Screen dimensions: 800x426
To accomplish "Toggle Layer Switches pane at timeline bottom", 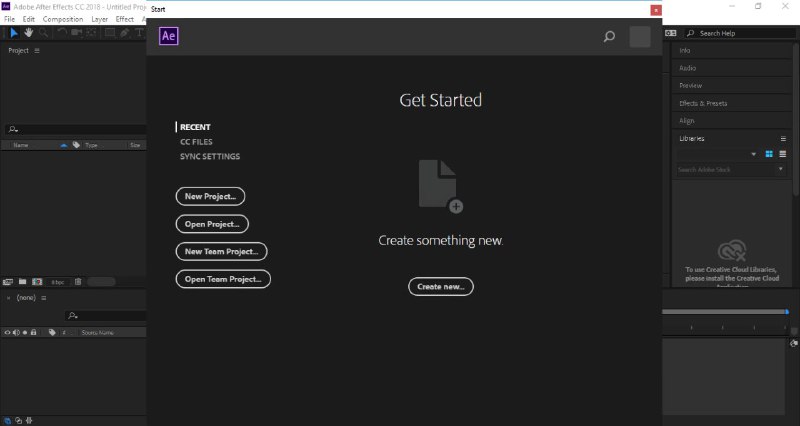I will (8, 420).
